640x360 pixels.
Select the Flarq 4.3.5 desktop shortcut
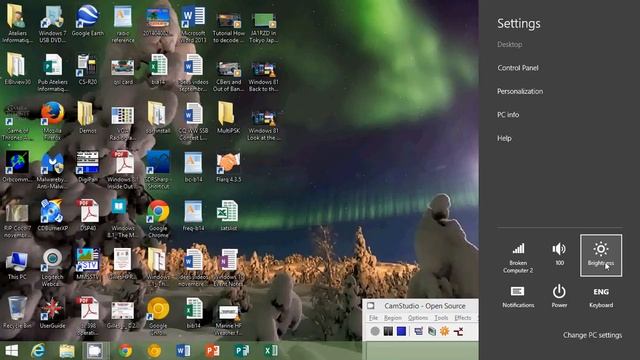229,167
